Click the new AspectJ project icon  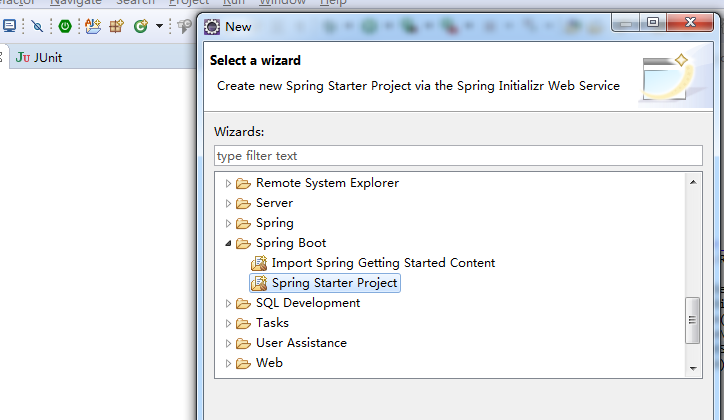[93, 26]
